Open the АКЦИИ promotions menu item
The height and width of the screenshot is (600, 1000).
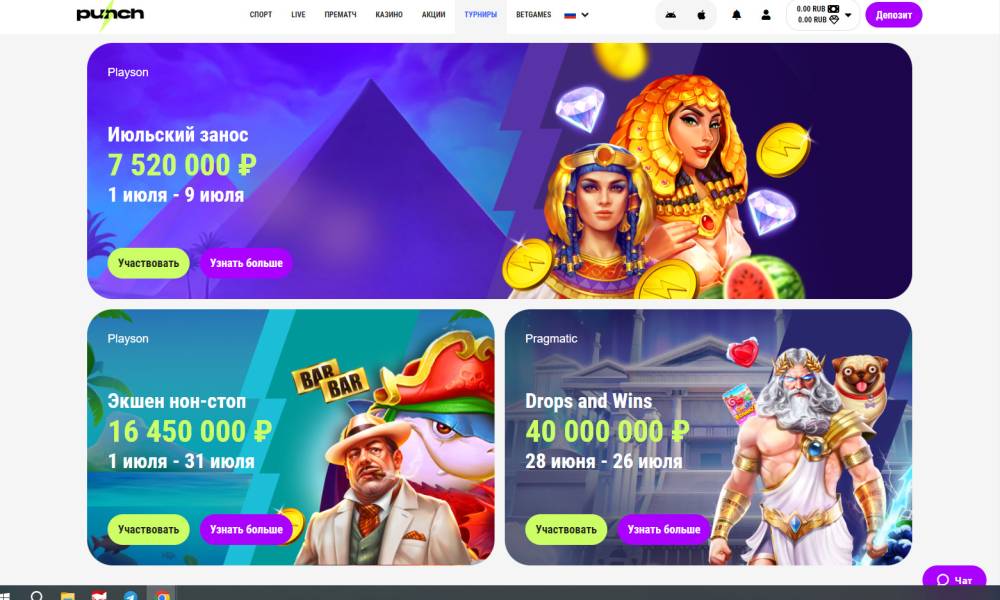point(434,15)
